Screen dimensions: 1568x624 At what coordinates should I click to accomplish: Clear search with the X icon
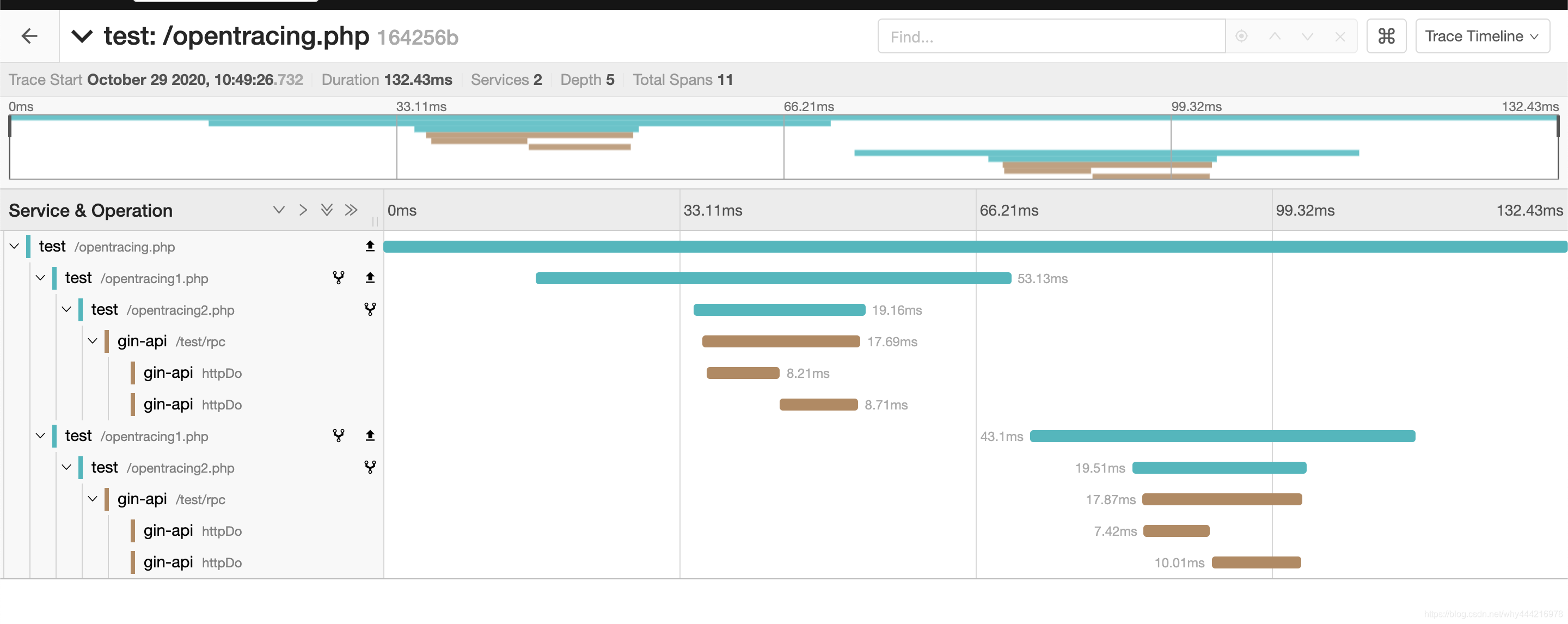coord(1340,36)
